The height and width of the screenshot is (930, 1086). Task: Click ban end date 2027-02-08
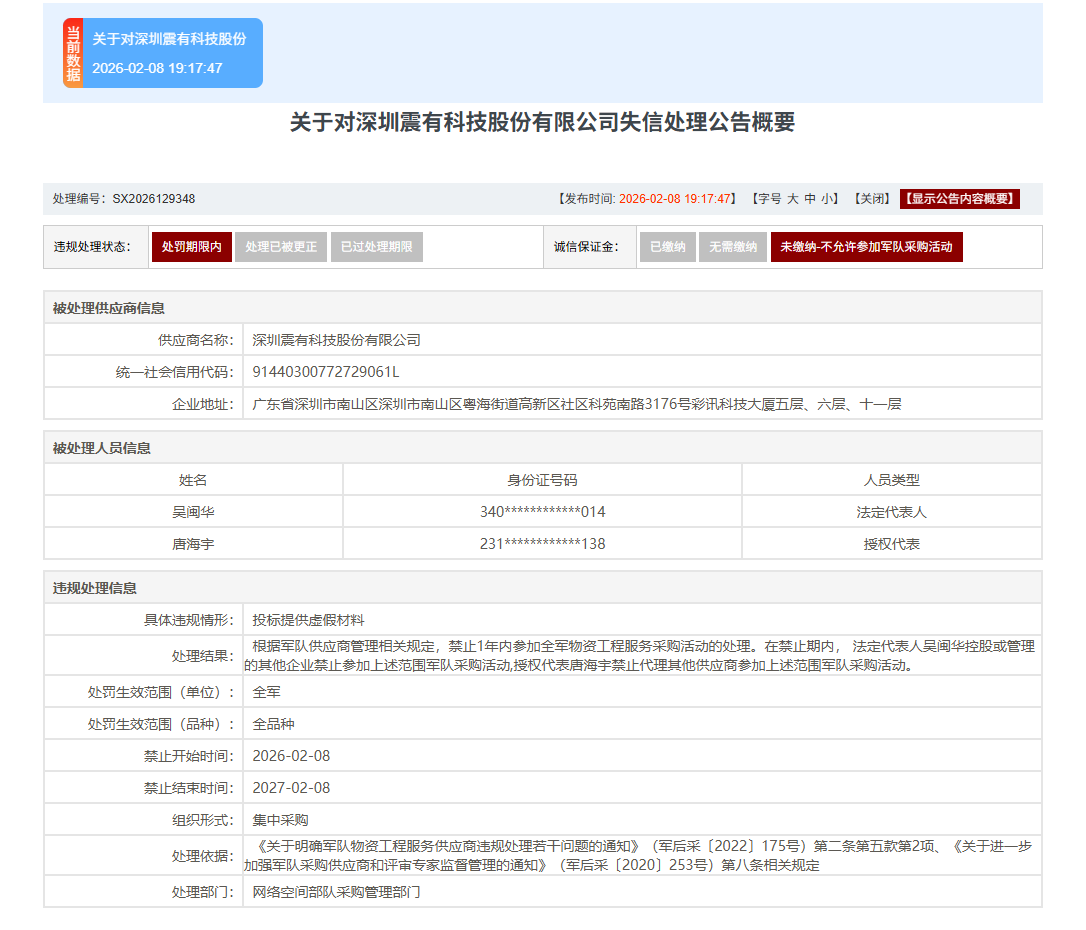tap(291, 787)
